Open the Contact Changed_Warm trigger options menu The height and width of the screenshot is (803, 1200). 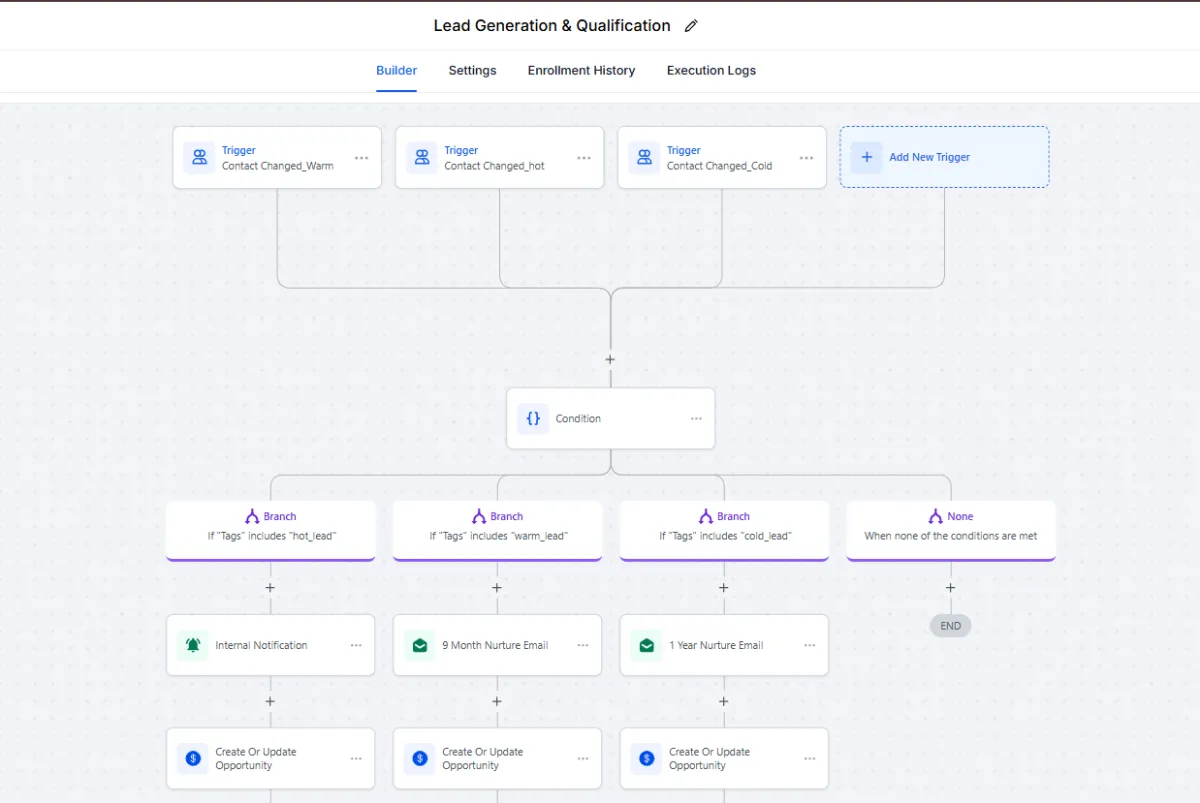[361, 158]
